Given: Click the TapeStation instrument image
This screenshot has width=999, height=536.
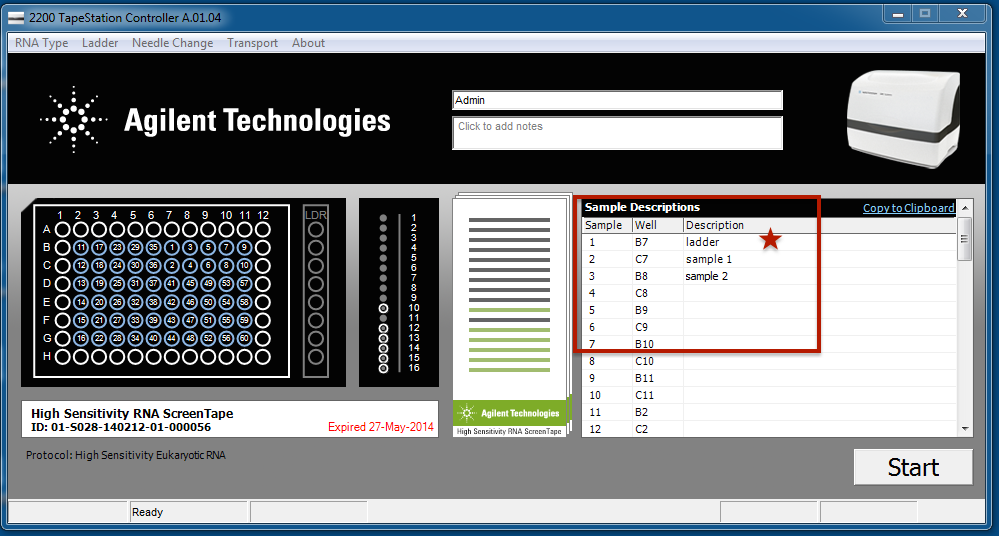Looking at the screenshot, I should (903, 119).
